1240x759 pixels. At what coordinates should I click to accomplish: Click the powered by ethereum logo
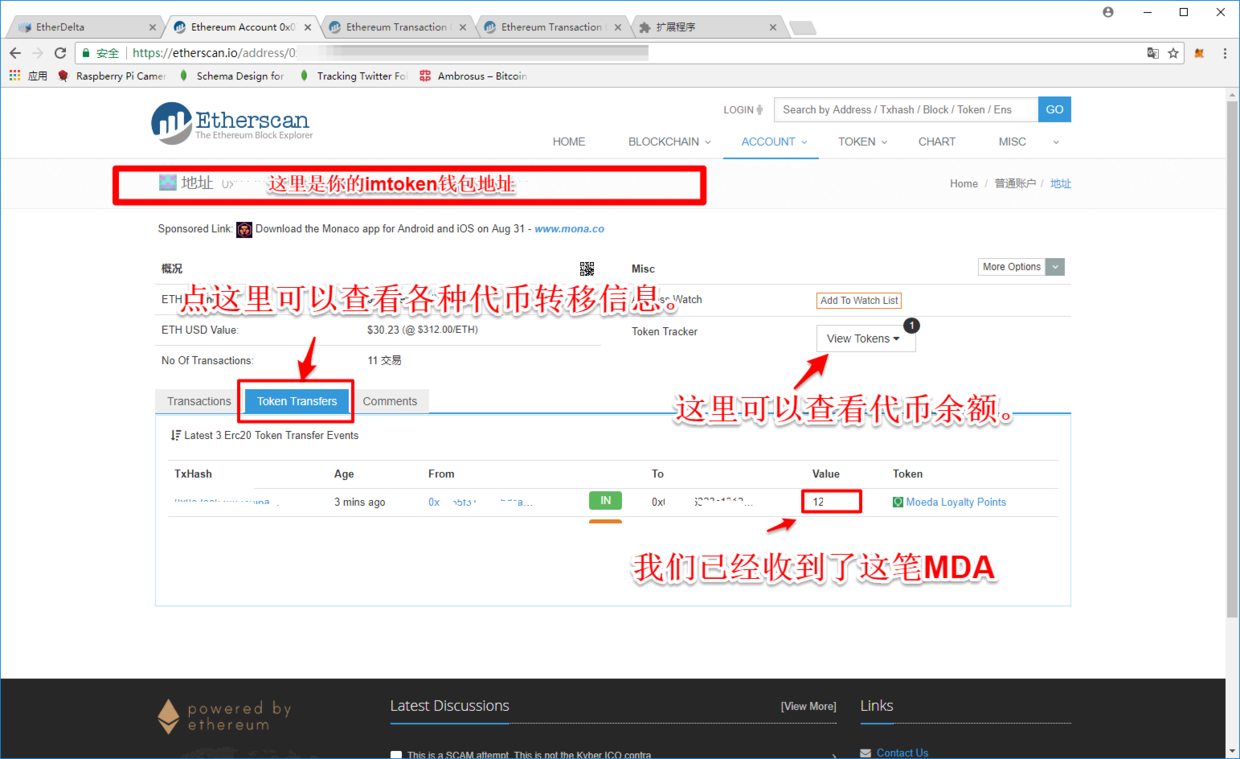tap(225, 716)
